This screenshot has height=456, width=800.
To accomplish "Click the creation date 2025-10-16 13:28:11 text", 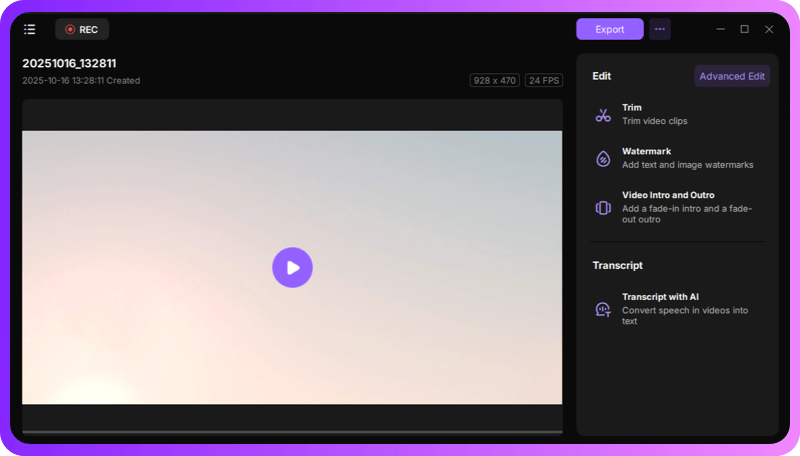I will point(81,81).
